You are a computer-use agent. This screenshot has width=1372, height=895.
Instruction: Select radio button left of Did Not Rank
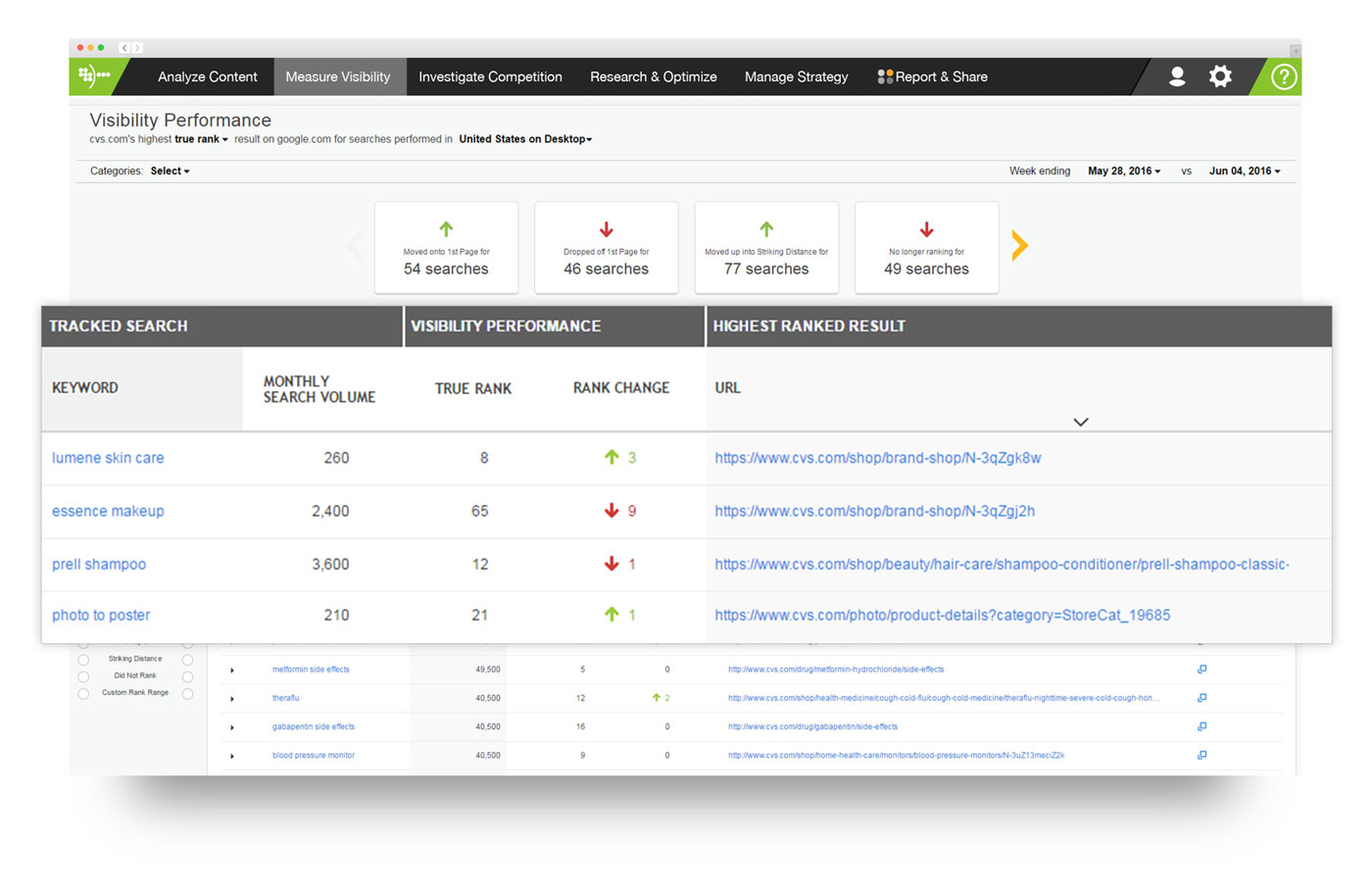pyautogui.click(x=83, y=676)
